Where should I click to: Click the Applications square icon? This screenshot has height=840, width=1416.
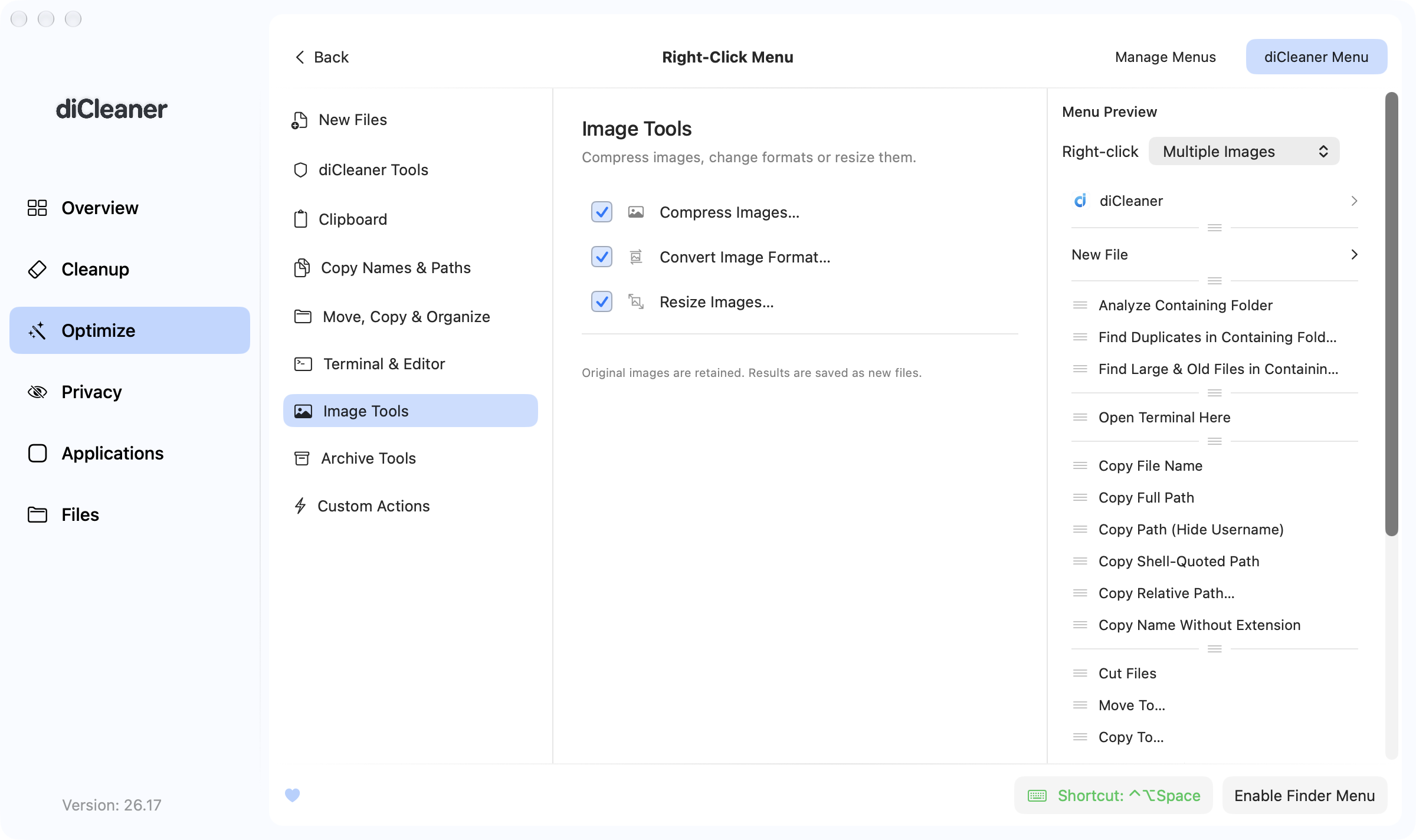tap(37, 453)
